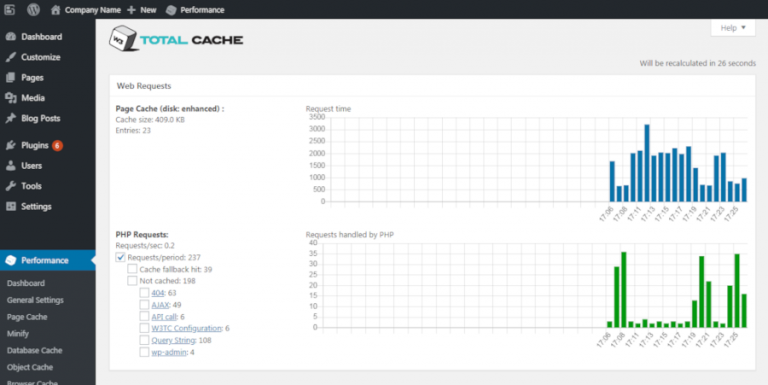Open the Company Name home icon
Screen dimensions: 768x385
[55, 10]
